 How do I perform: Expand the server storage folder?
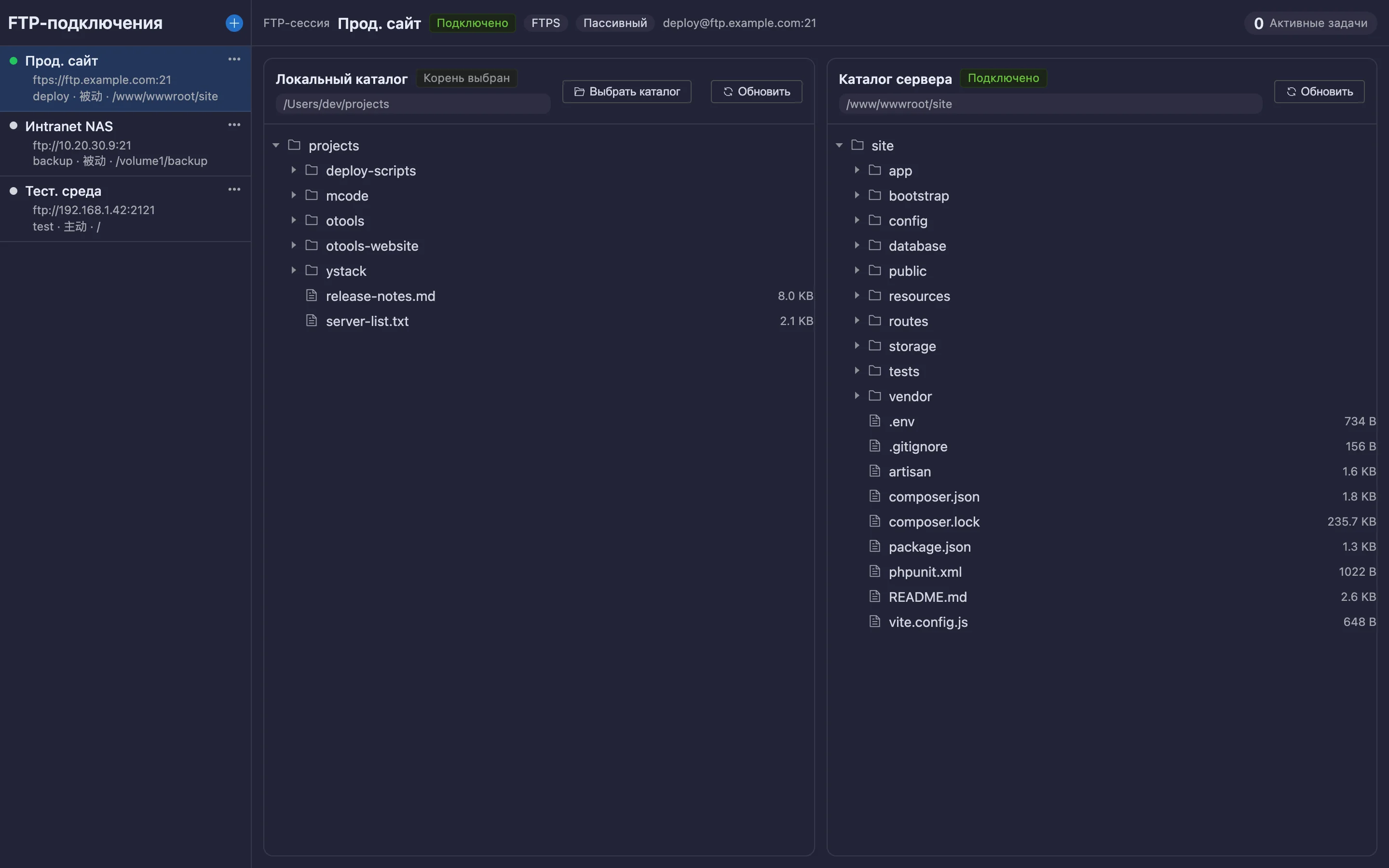(x=857, y=346)
